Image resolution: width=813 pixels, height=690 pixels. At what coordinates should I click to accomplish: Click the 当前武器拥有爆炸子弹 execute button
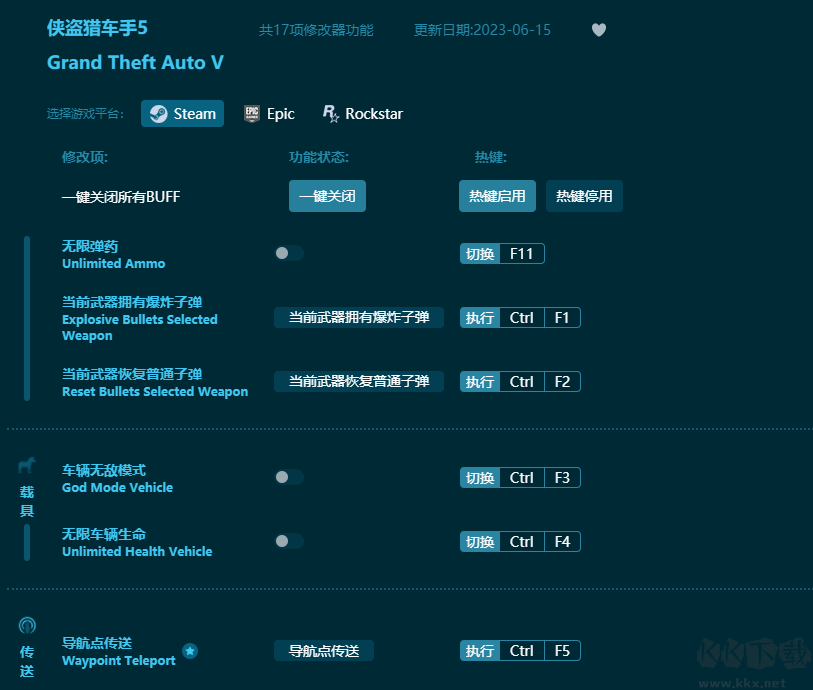(x=359, y=317)
